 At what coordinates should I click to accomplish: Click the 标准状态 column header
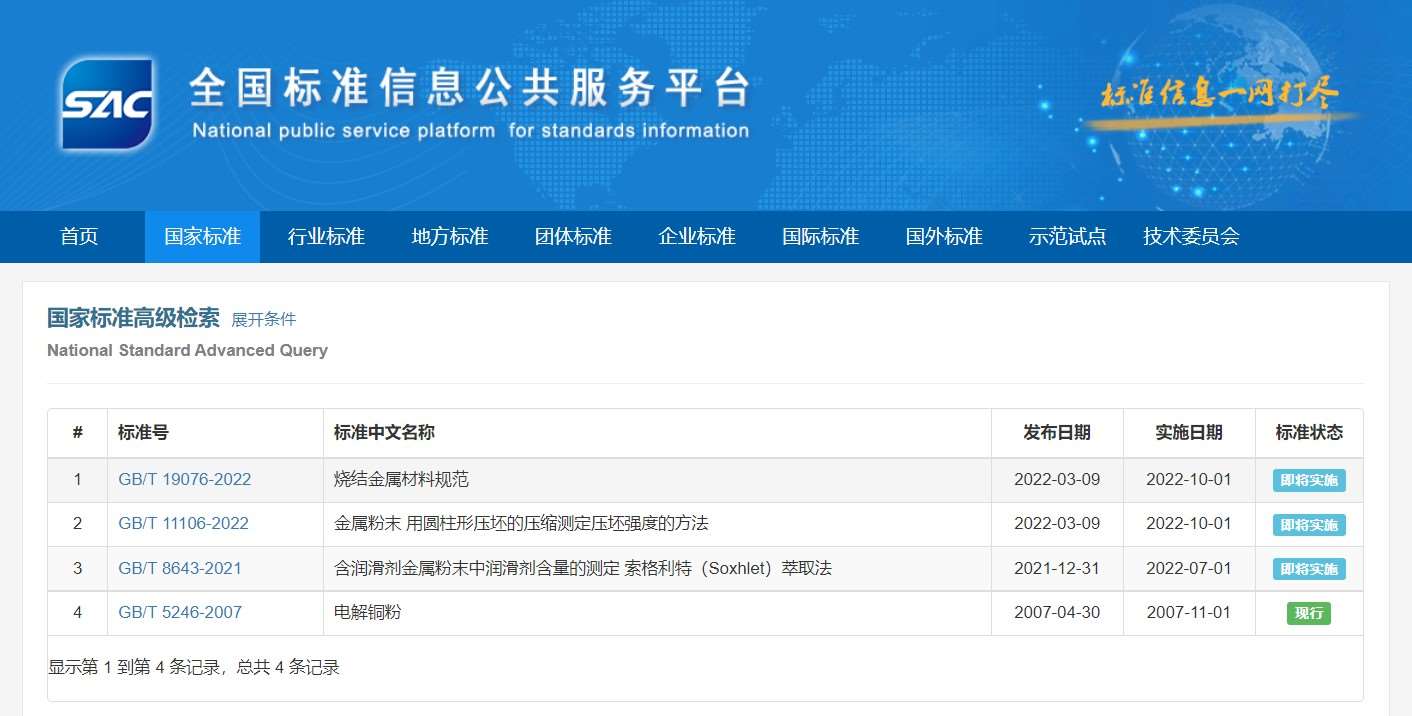pyautogui.click(x=1308, y=433)
